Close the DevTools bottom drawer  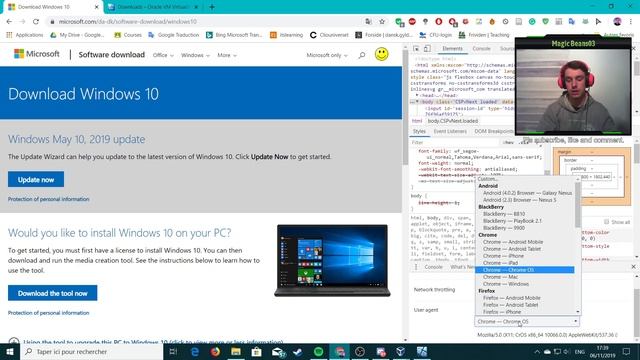633,267
